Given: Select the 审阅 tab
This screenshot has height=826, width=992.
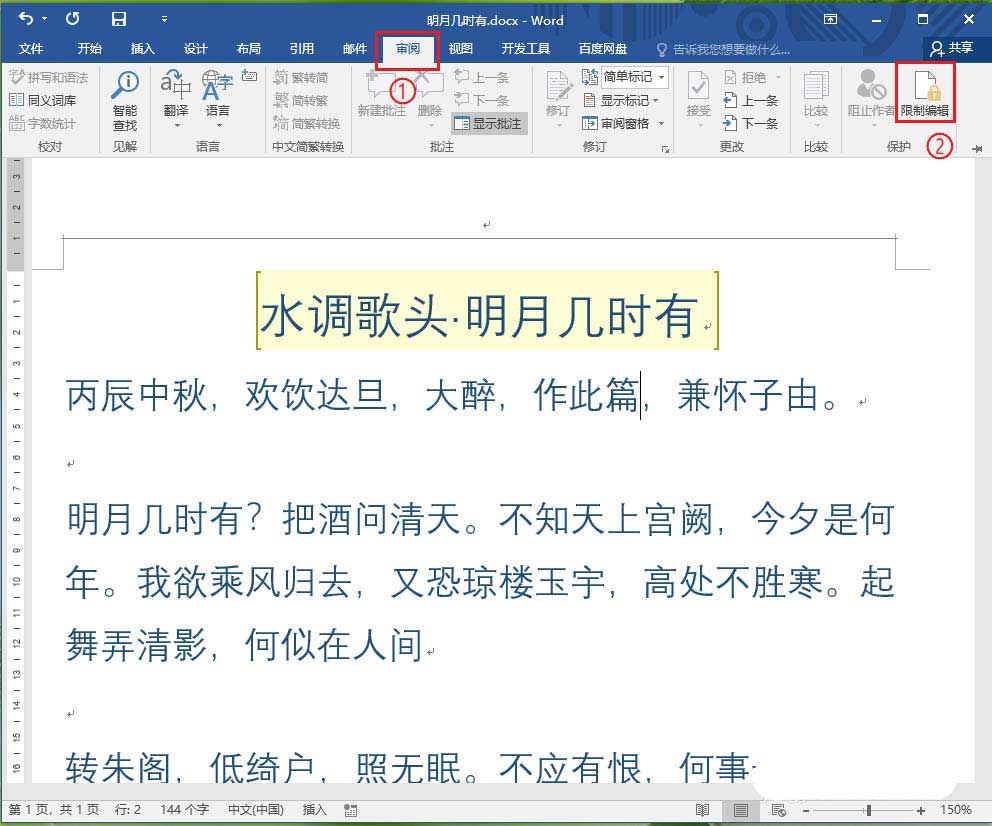Looking at the screenshot, I should coord(408,49).
